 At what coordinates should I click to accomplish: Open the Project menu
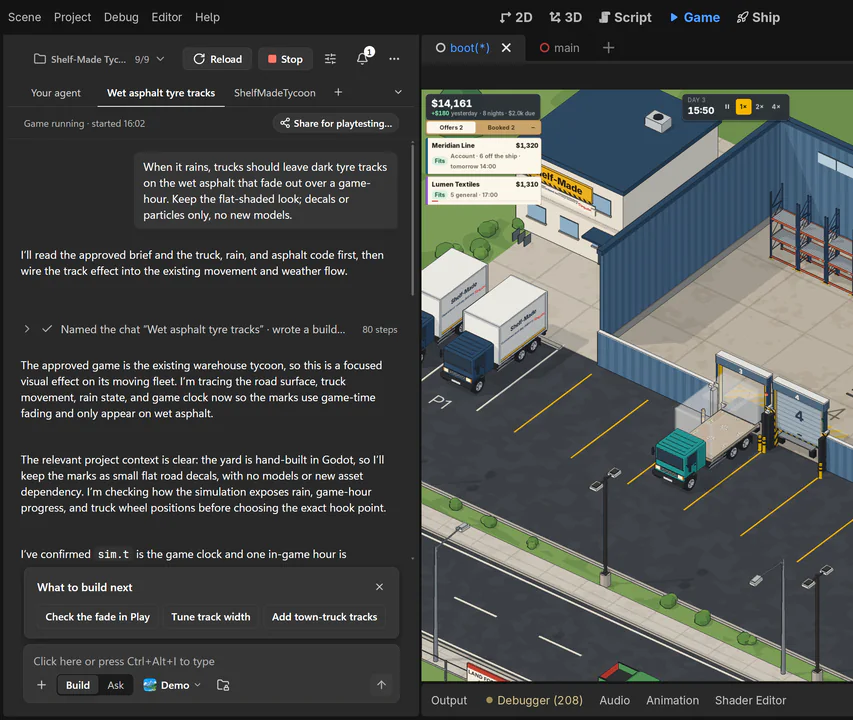[72, 17]
